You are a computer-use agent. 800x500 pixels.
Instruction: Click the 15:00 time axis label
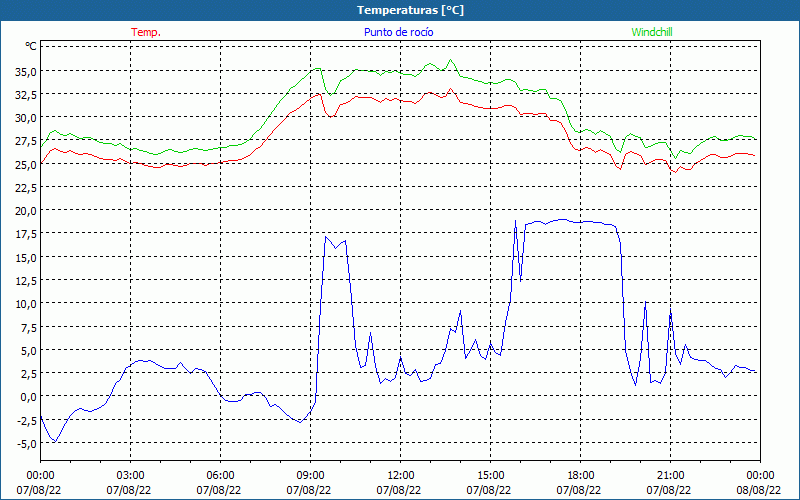490,476
